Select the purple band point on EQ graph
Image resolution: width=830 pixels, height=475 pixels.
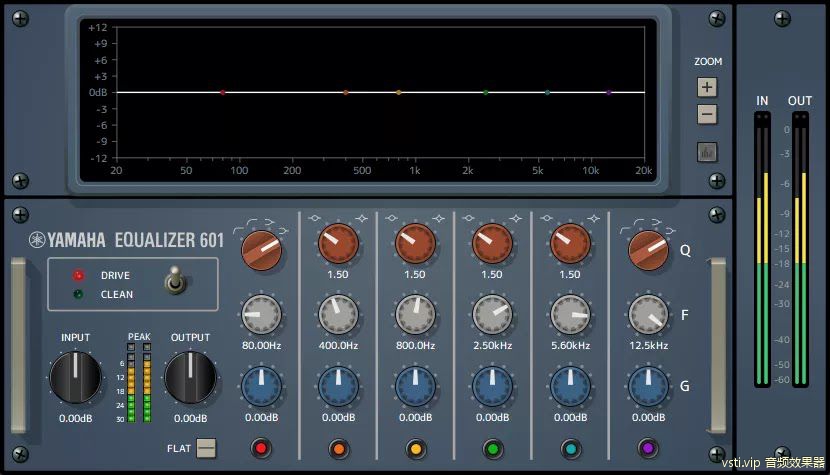tap(609, 92)
